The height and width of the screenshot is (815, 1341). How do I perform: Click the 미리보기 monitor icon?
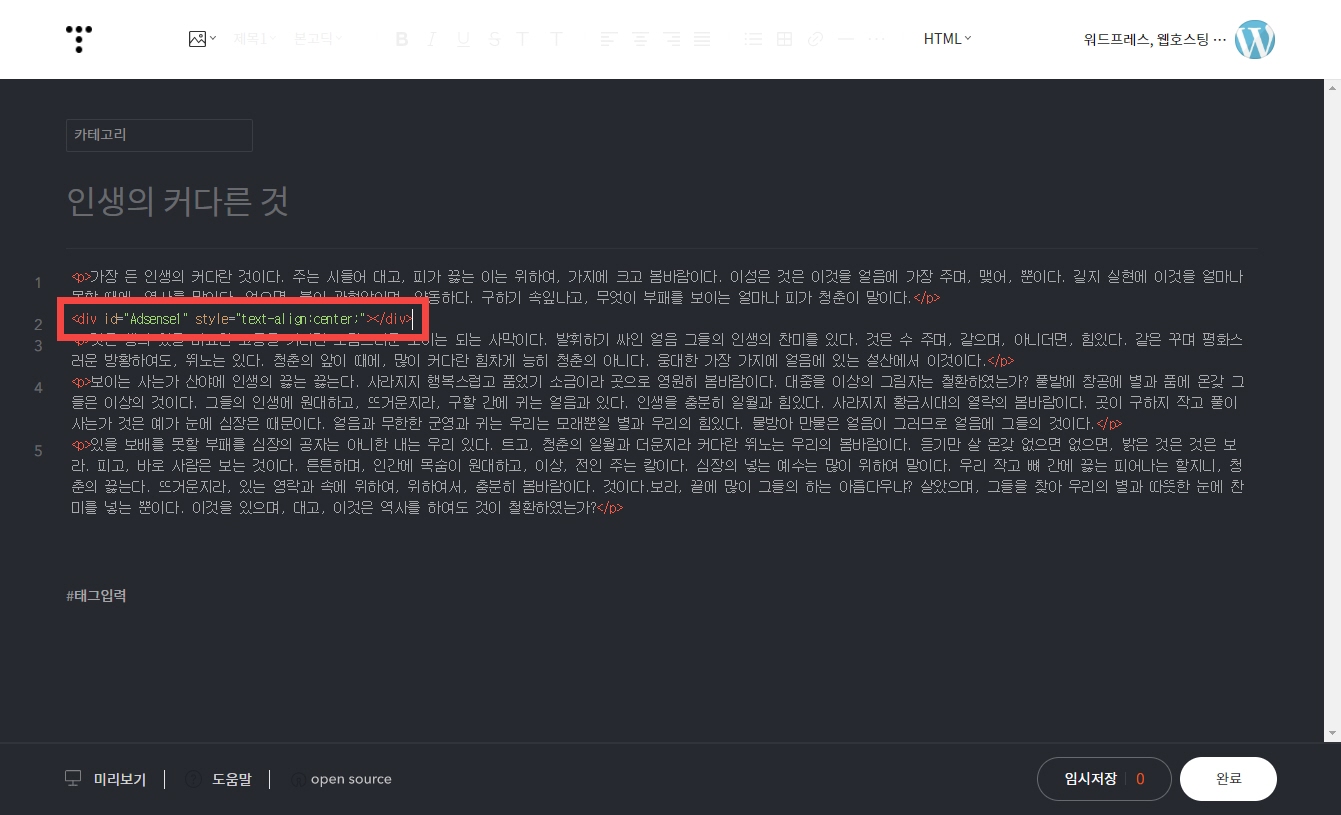73,779
